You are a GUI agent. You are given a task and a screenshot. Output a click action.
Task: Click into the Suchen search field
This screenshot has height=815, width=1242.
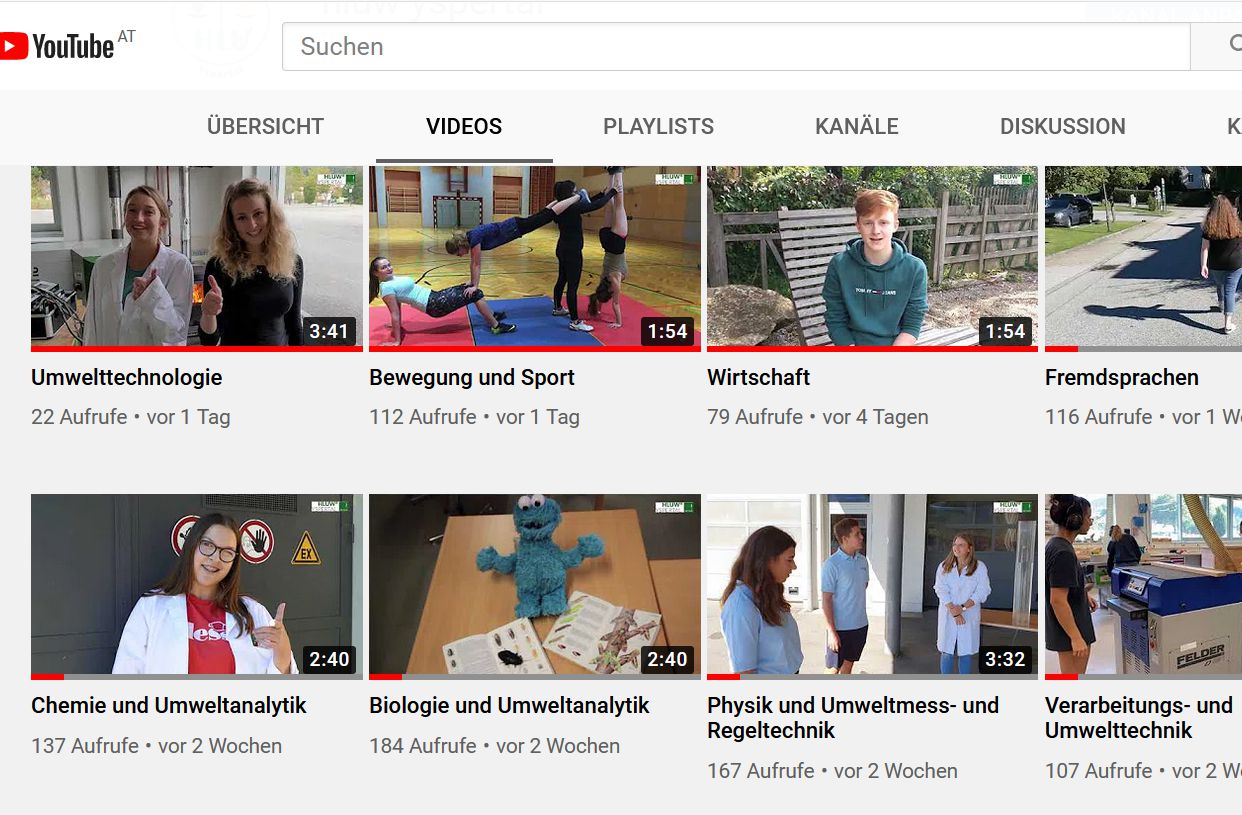[x=736, y=46]
